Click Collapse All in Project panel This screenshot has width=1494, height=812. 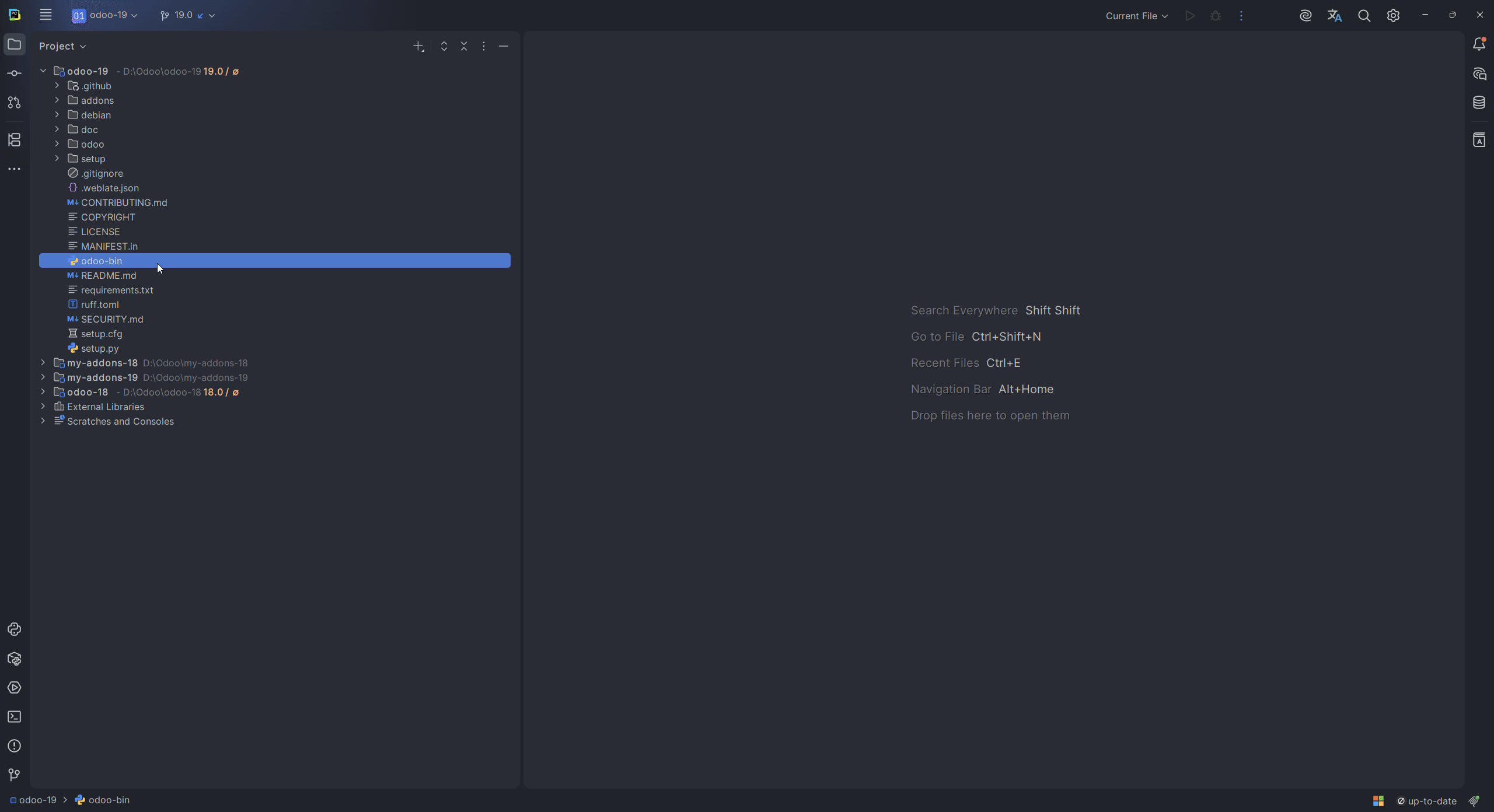coord(464,46)
